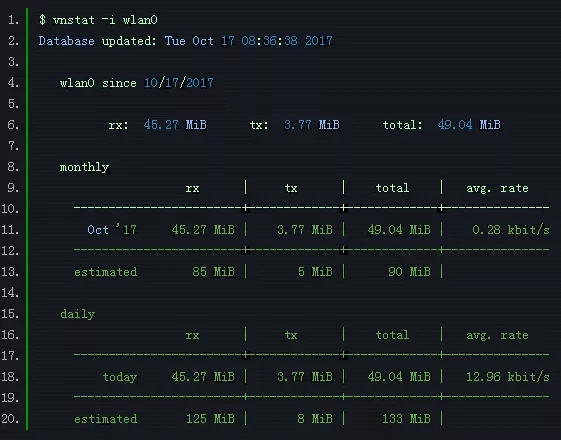Click the Oct '17 month label
The height and width of the screenshot is (440, 561).
(112, 229)
